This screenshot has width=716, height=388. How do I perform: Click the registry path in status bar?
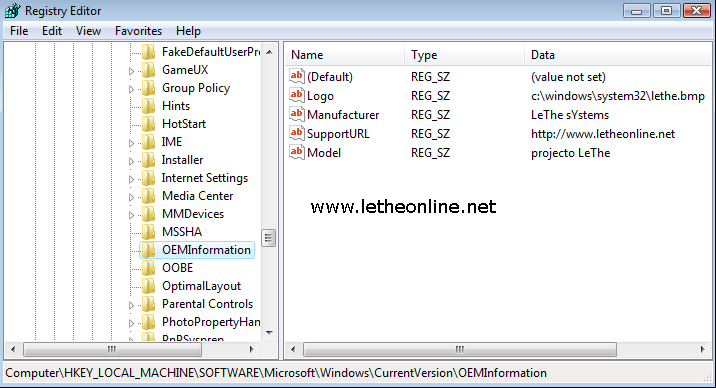point(276,373)
